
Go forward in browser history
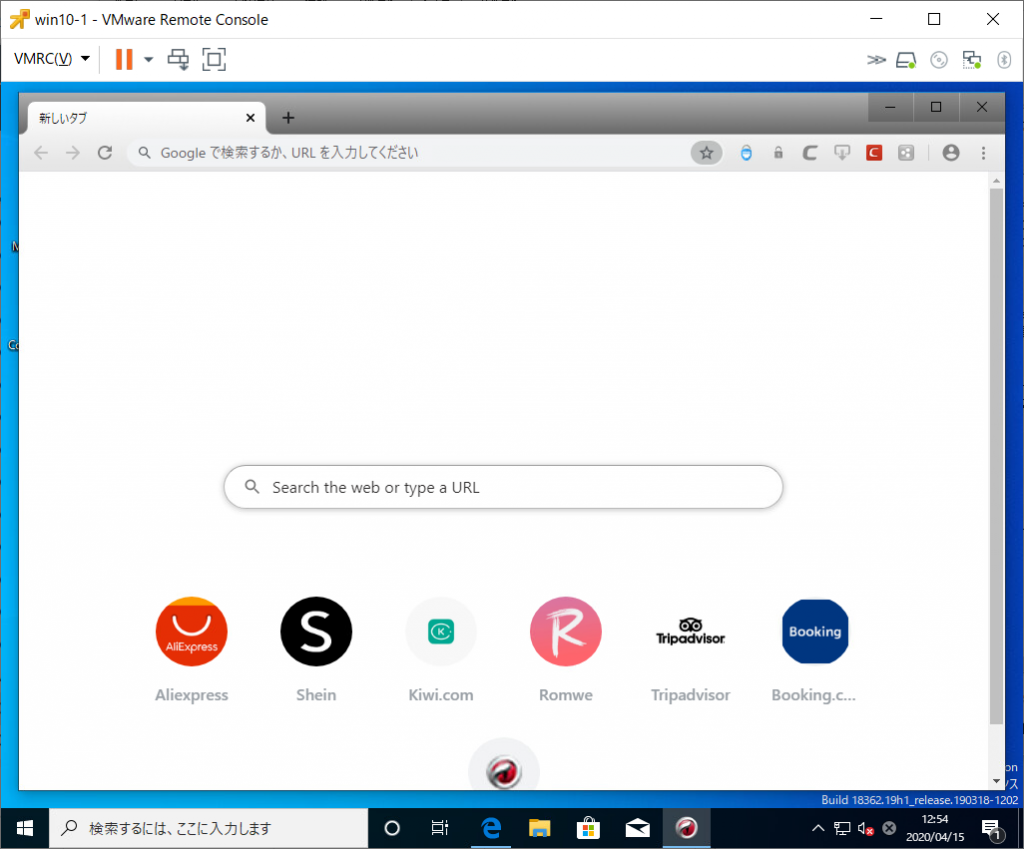click(72, 153)
